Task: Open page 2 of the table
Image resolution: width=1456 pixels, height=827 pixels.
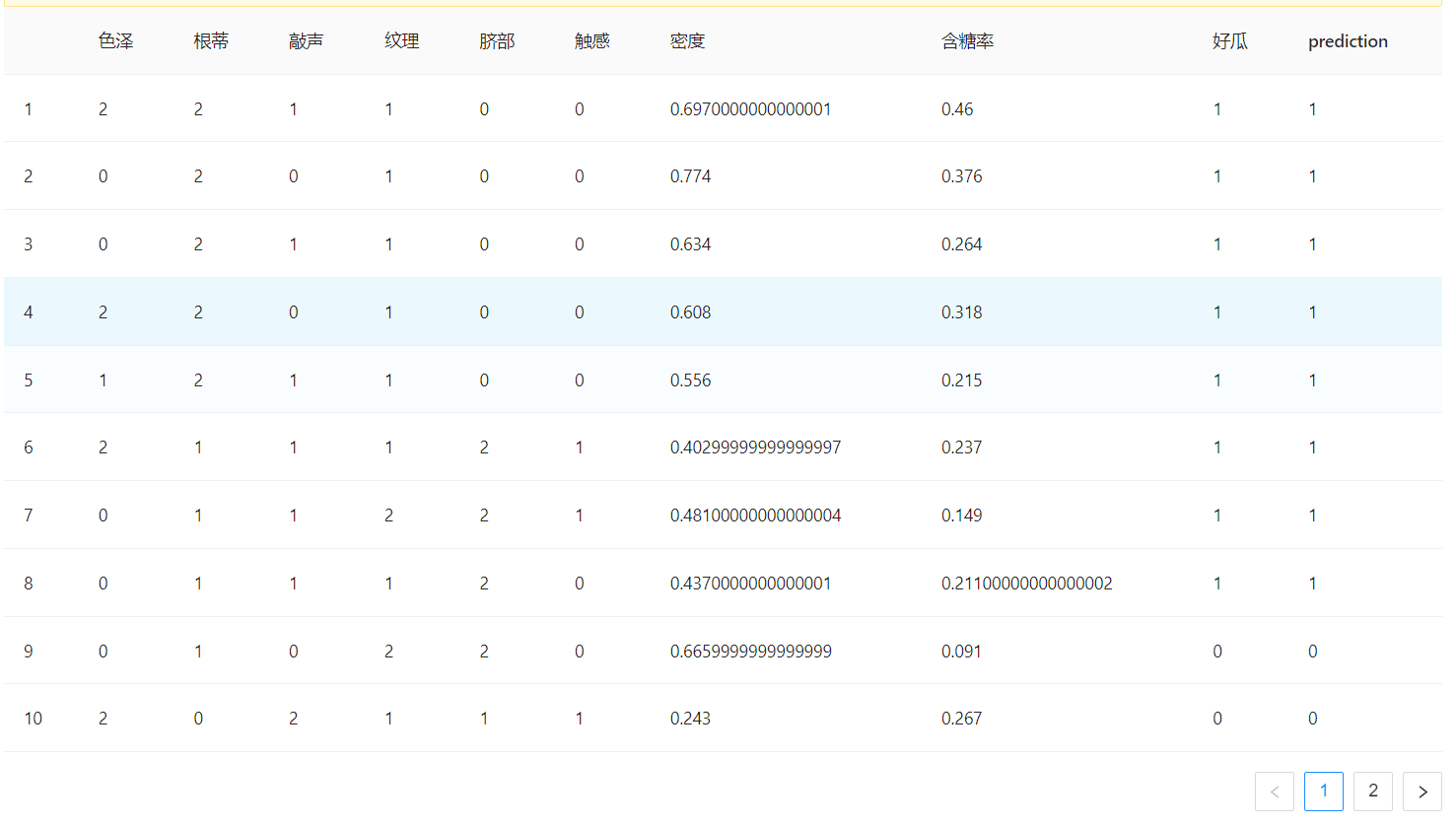Action: (1372, 791)
